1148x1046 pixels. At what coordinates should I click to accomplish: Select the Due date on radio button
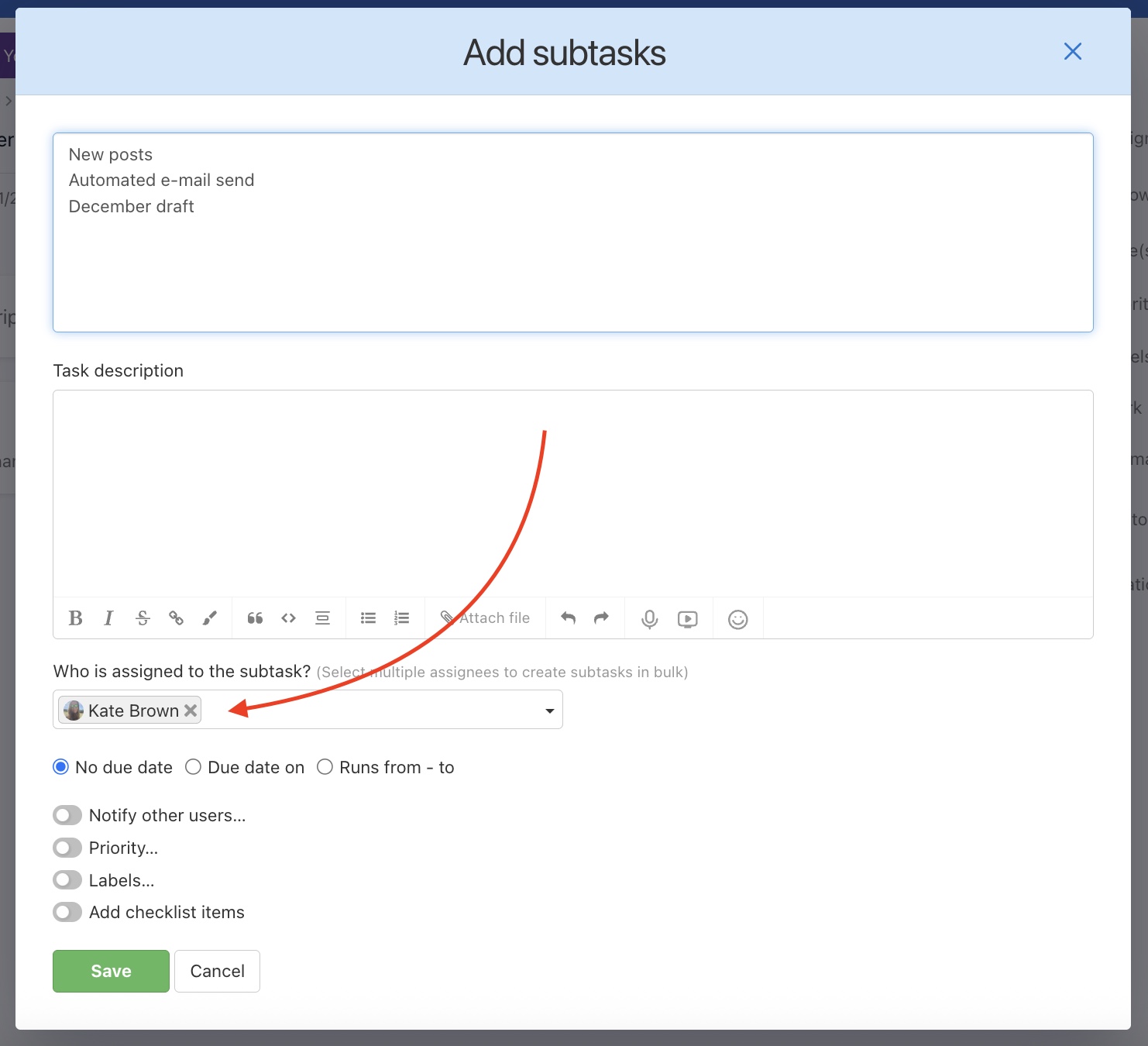click(x=193, y=767)
